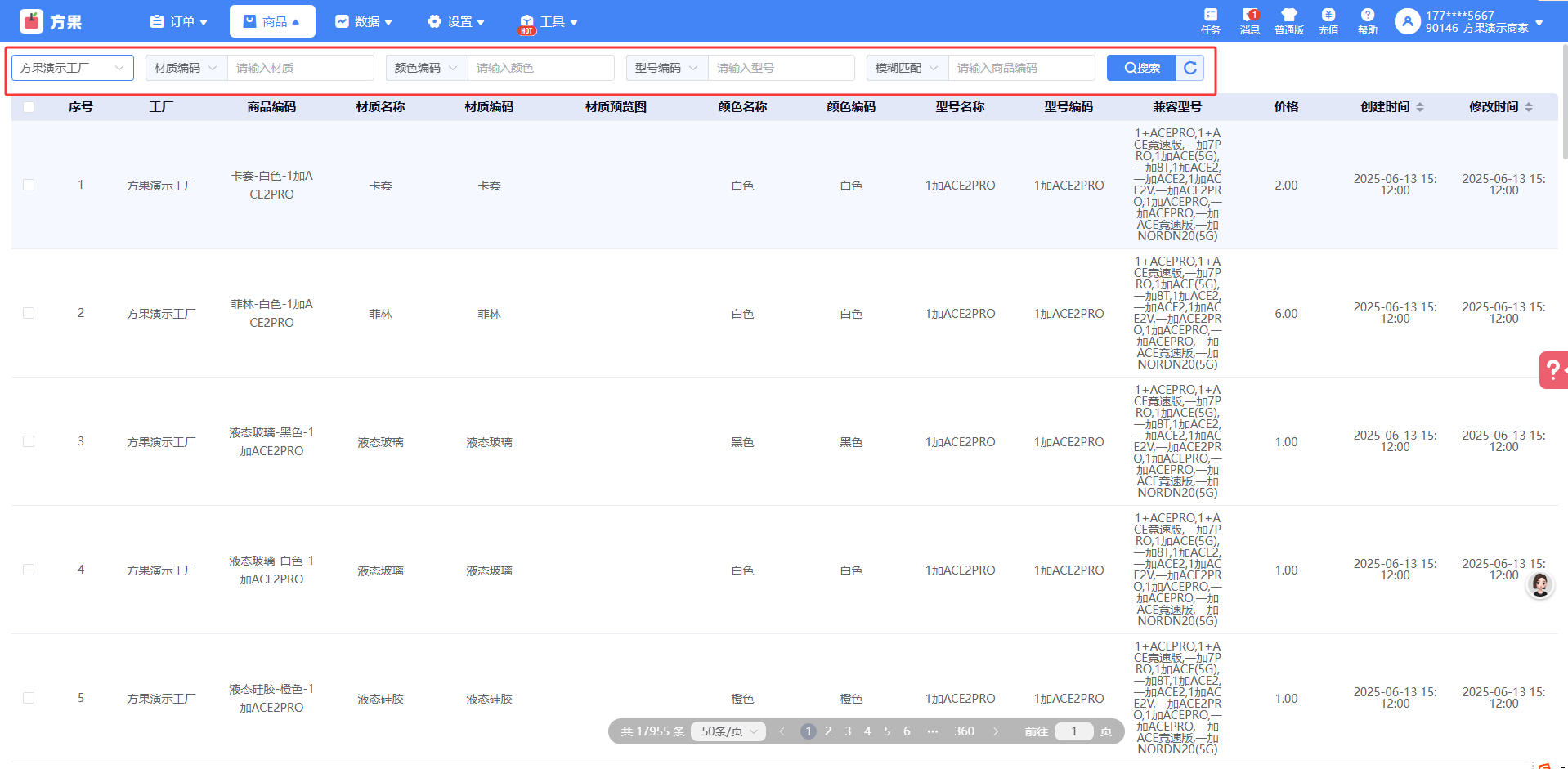Open the red question mark floating widget

(x=1553, y=370)
